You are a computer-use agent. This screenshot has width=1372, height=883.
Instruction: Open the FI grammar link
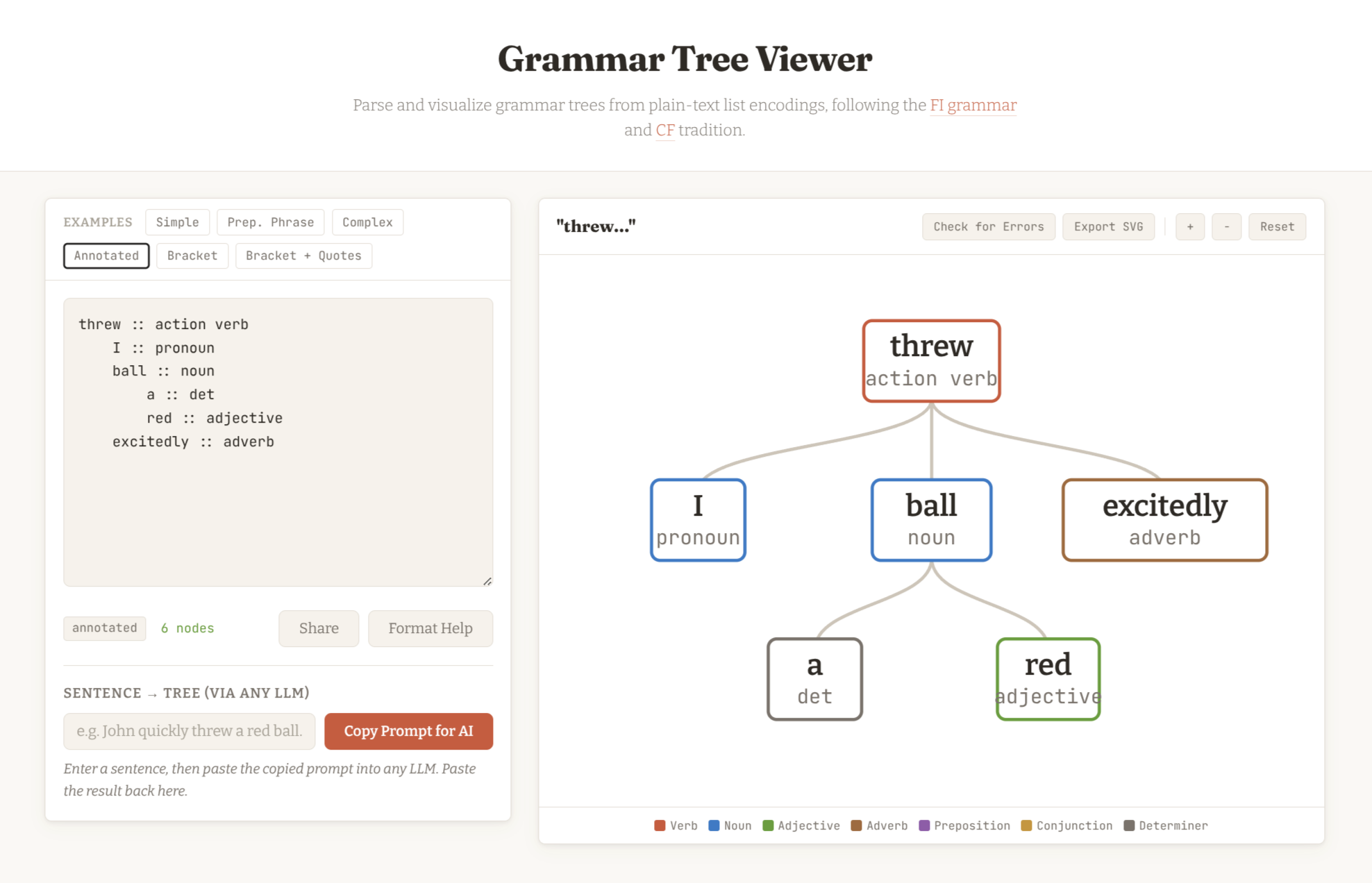[x=973, y=106]
